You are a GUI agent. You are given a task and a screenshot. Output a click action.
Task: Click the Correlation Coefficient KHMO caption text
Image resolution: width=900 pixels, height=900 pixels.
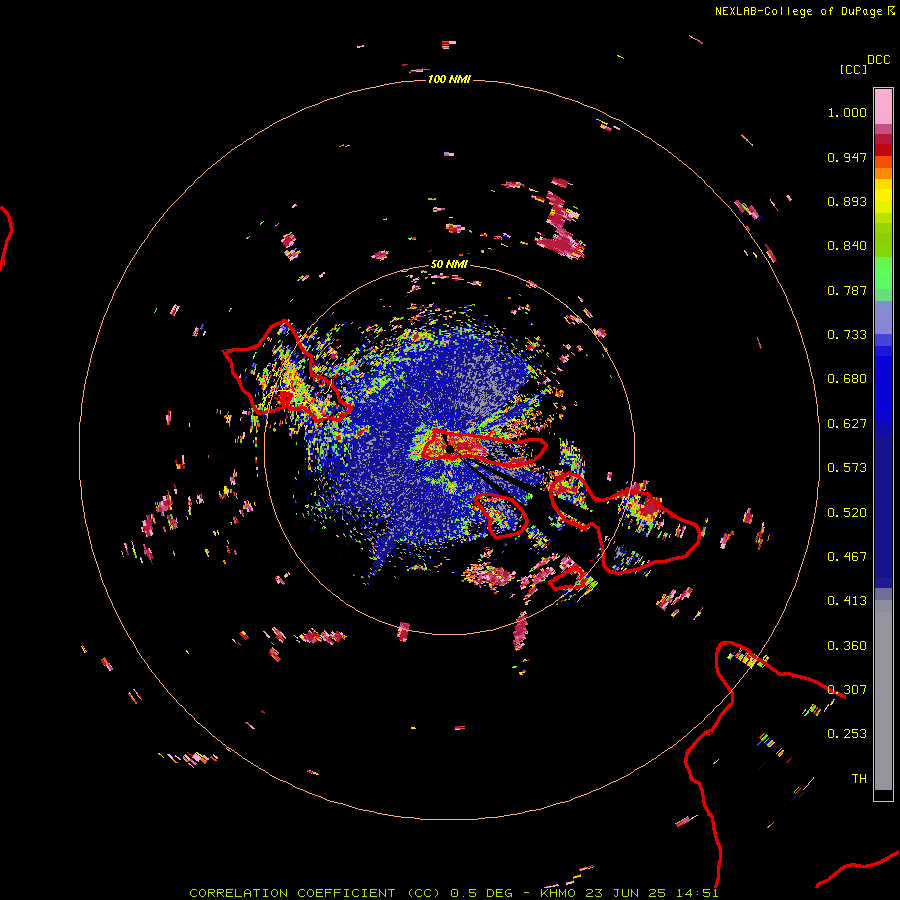pos(453,893)
